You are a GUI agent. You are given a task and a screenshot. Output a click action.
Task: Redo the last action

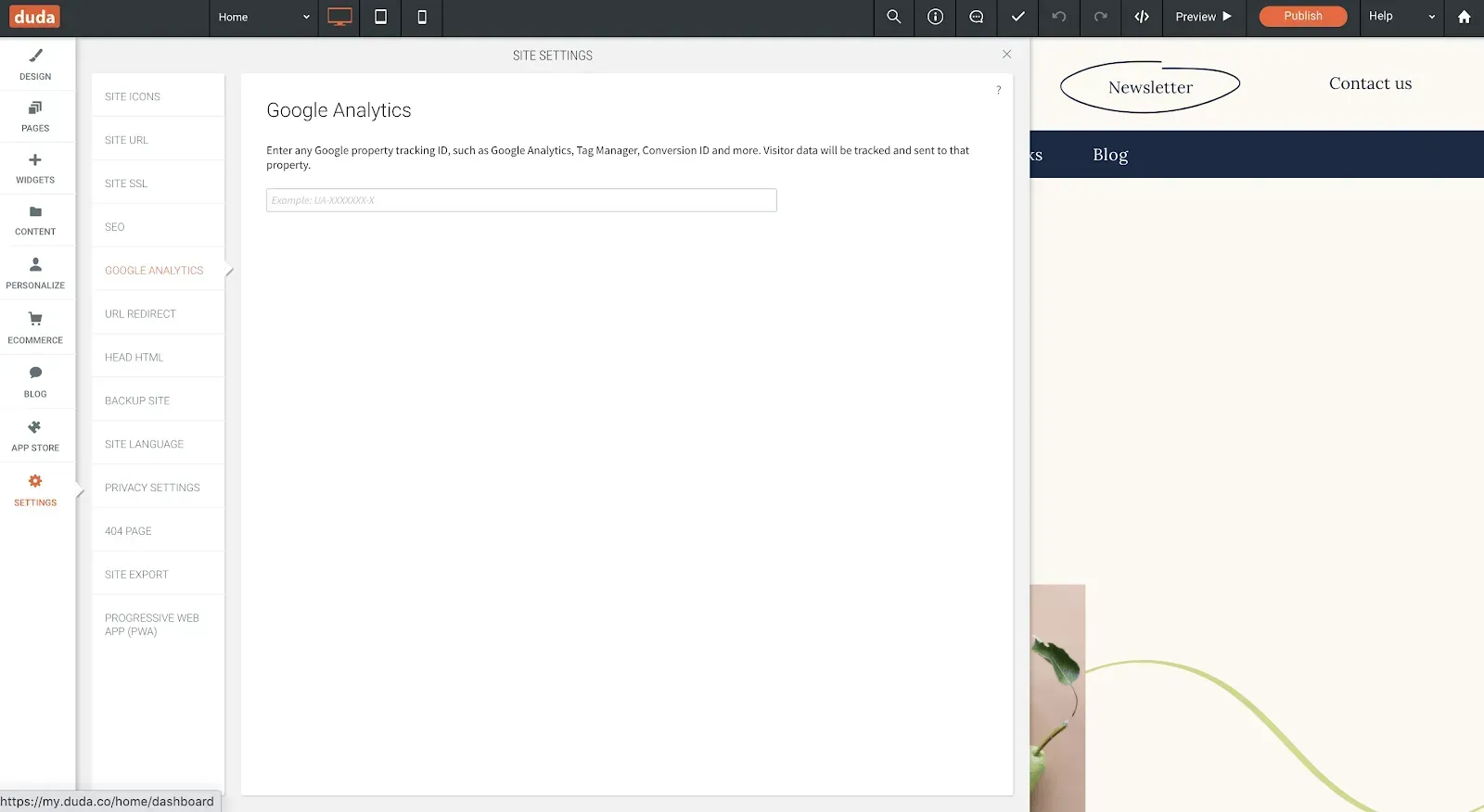[x=1100, y=17]
